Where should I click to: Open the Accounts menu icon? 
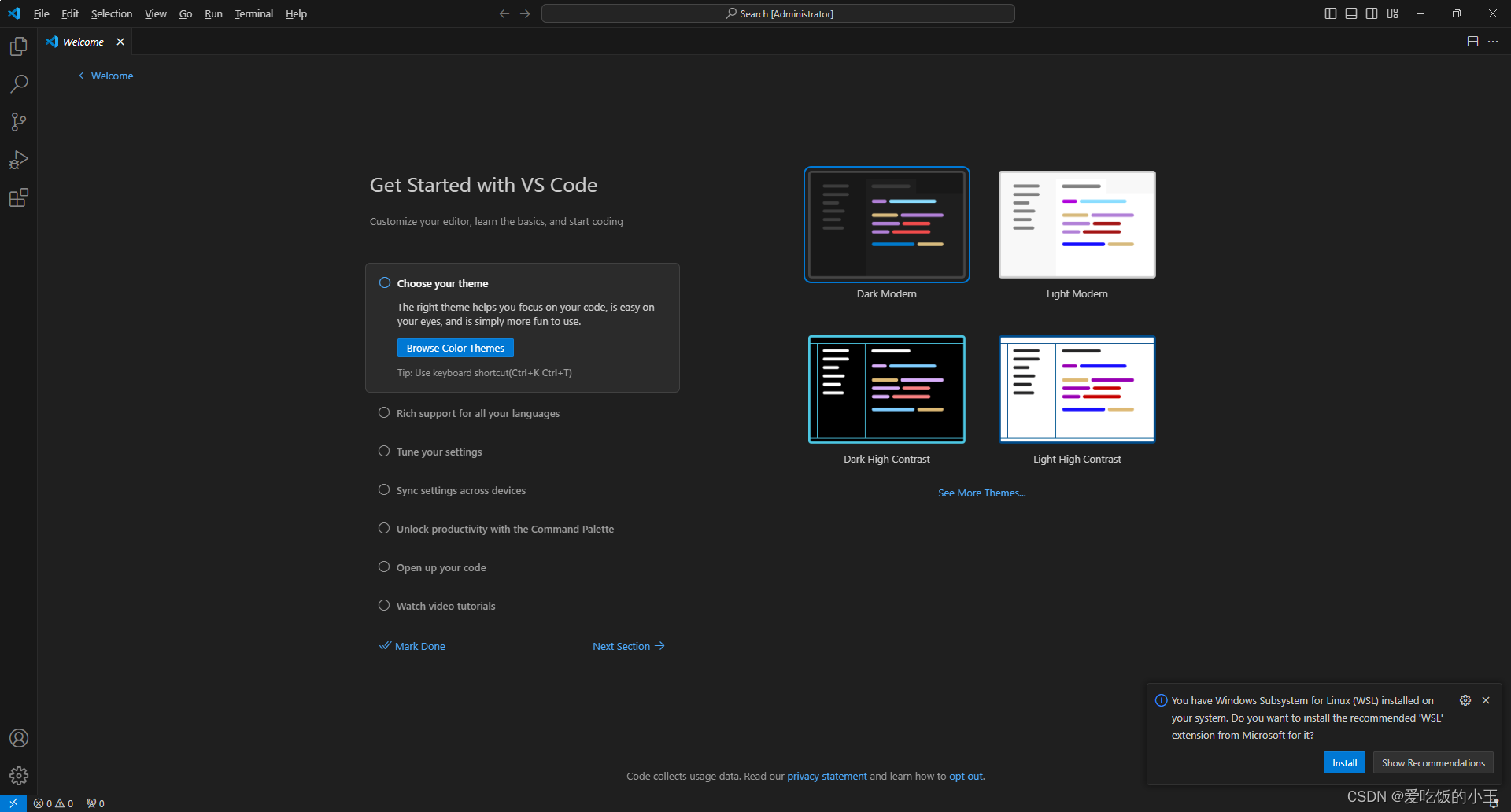pyautogui.click(x=19, y=738)
